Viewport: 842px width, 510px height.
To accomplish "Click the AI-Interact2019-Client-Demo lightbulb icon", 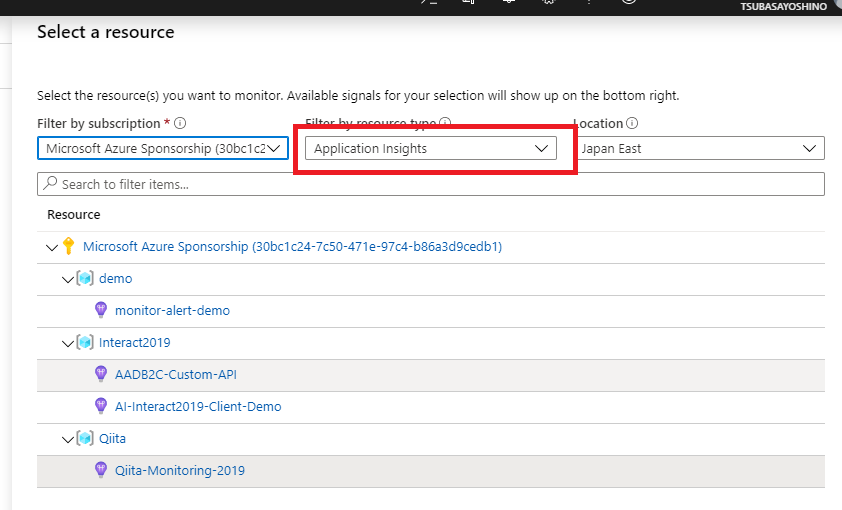I will point(100,406).
